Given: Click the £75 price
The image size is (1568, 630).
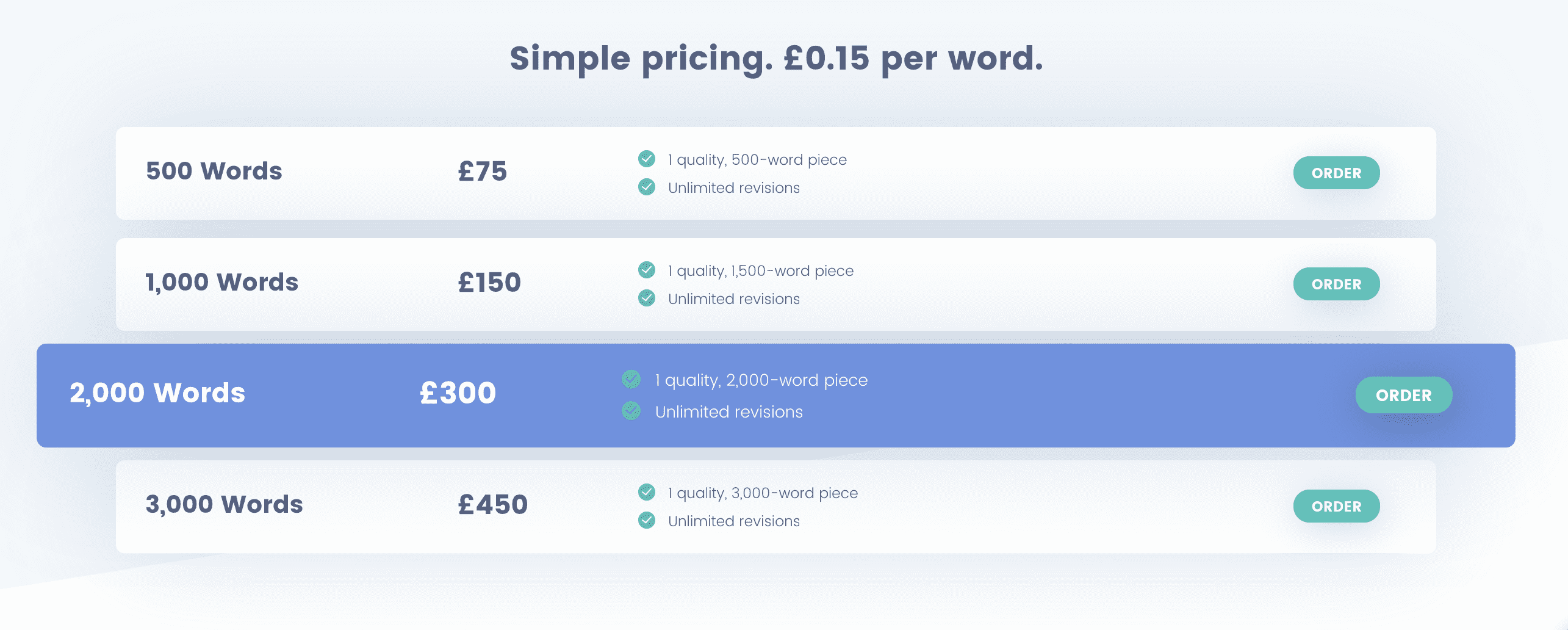Looking at the screenshot, I should click(483, 172).
